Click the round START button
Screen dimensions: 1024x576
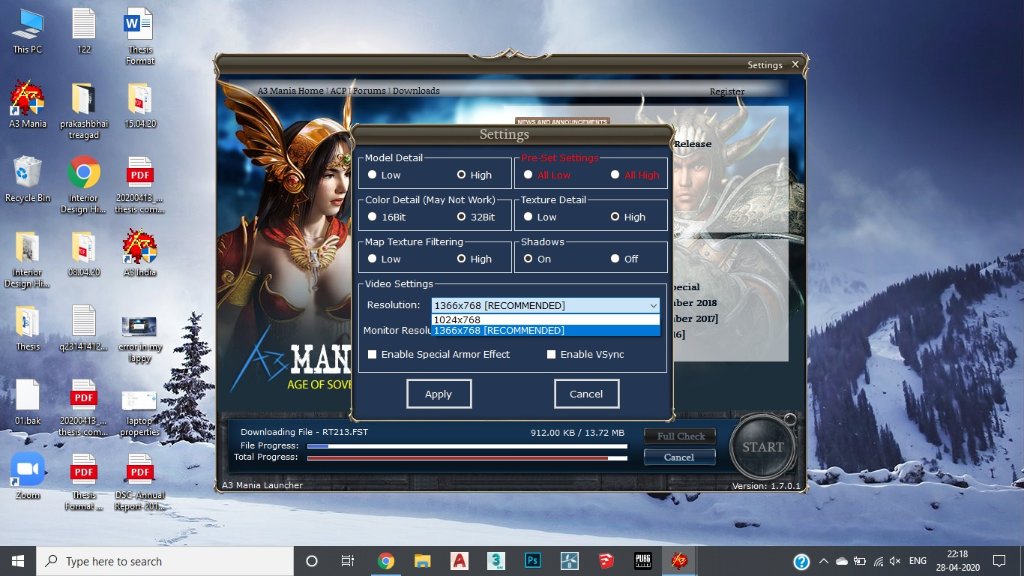click(x=763, y=447)
